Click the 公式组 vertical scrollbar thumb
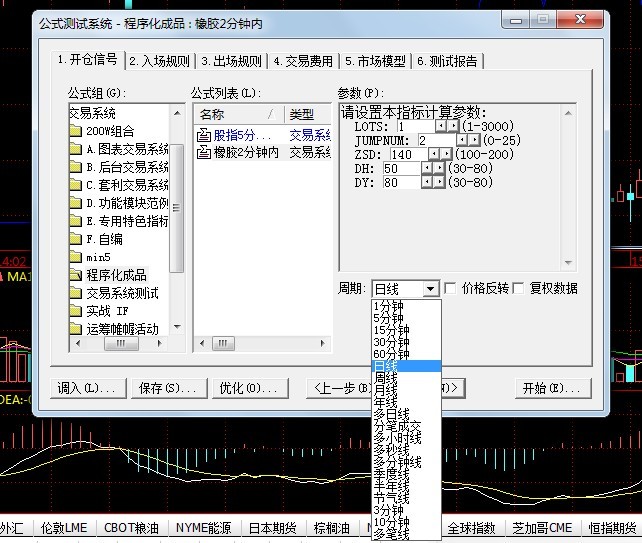The image size is (642, 543). coord(177,208)
